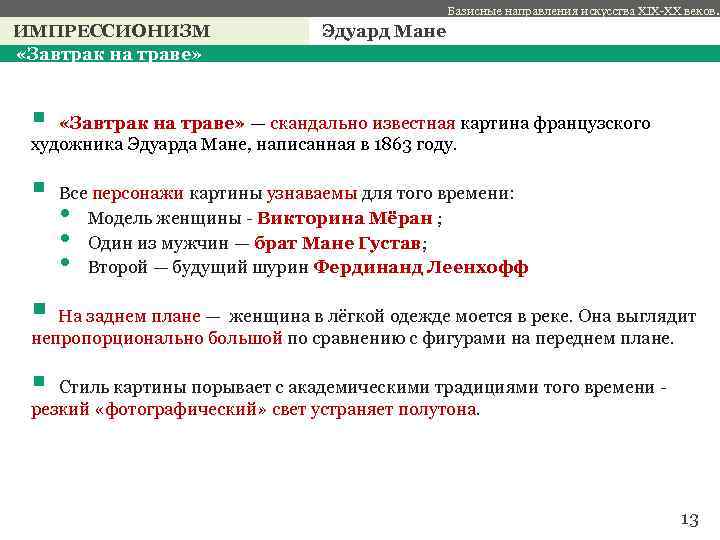Click the text 'картина французского'

(555, 123)
